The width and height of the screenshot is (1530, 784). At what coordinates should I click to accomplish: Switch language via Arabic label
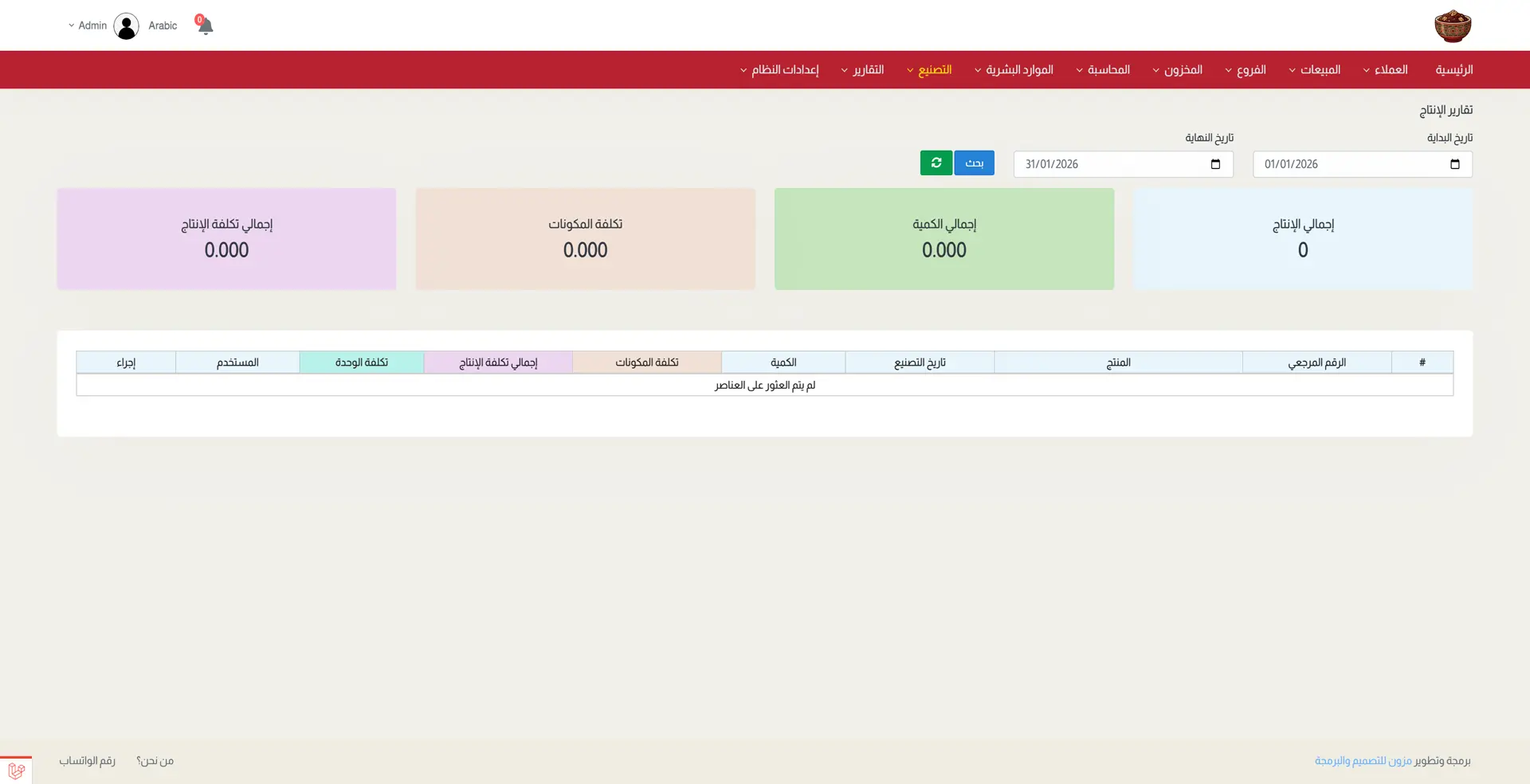[x=163, y=25]
